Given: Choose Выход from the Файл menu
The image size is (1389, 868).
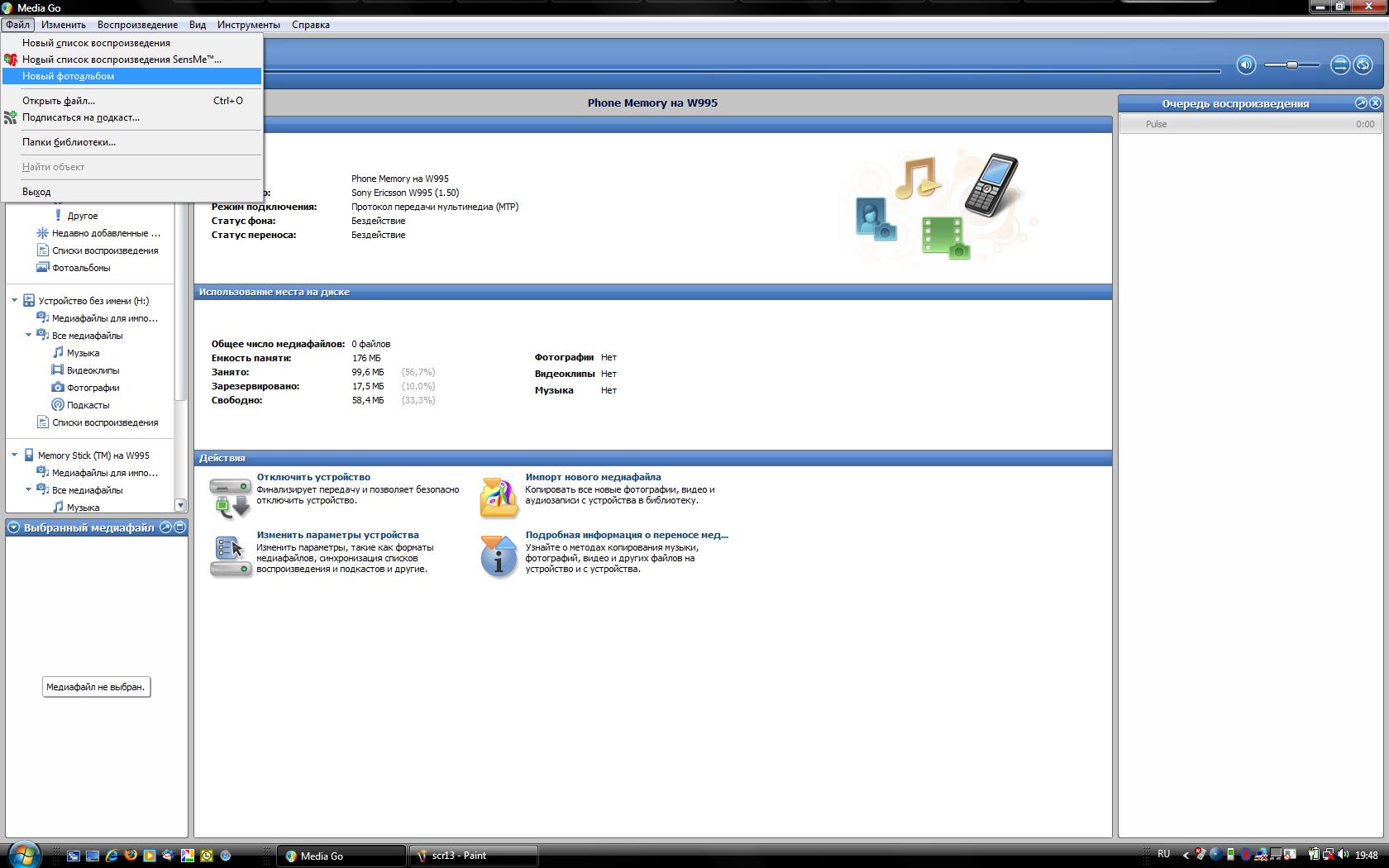Looking at the screenshot, I should pos(131,192).
